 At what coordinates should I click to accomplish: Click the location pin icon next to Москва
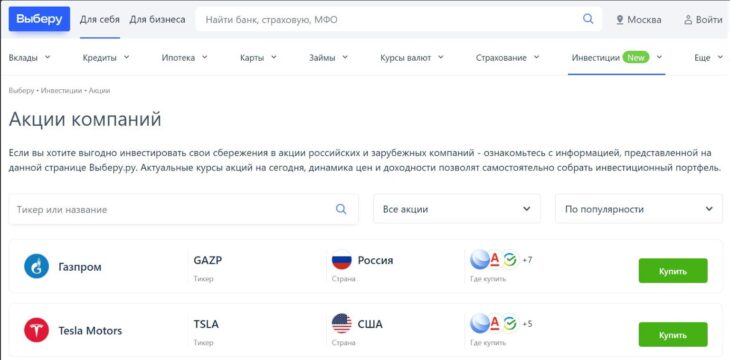click(620, 20)
